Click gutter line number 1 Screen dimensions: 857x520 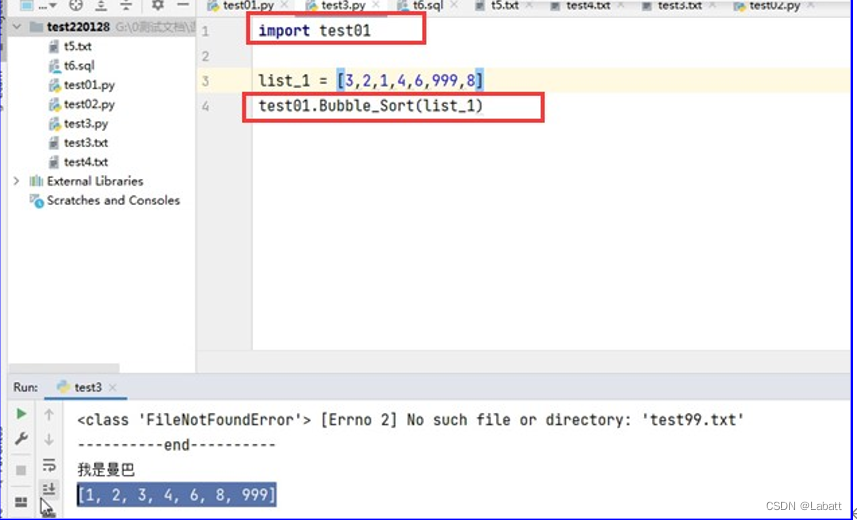click(x=205, y=31)
